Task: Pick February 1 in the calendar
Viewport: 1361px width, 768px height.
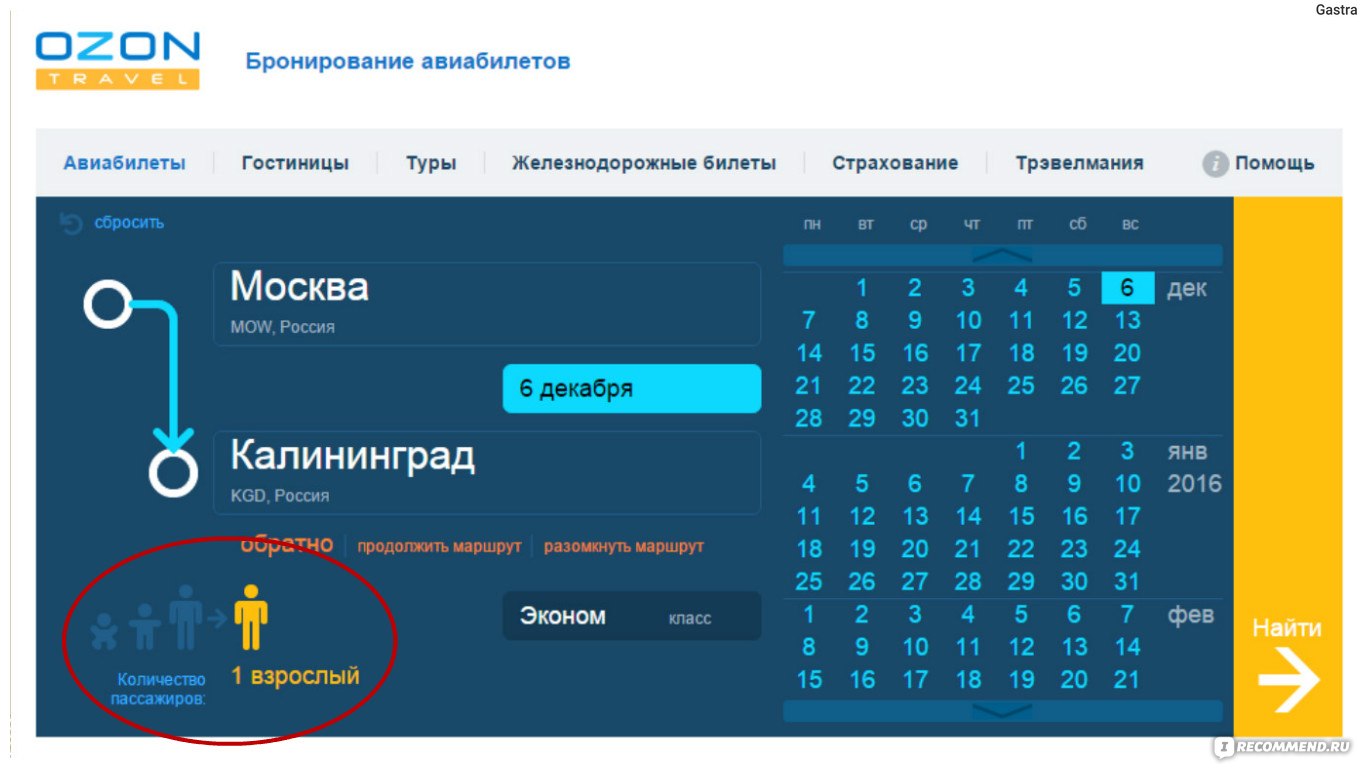Action: click(809, 614)
